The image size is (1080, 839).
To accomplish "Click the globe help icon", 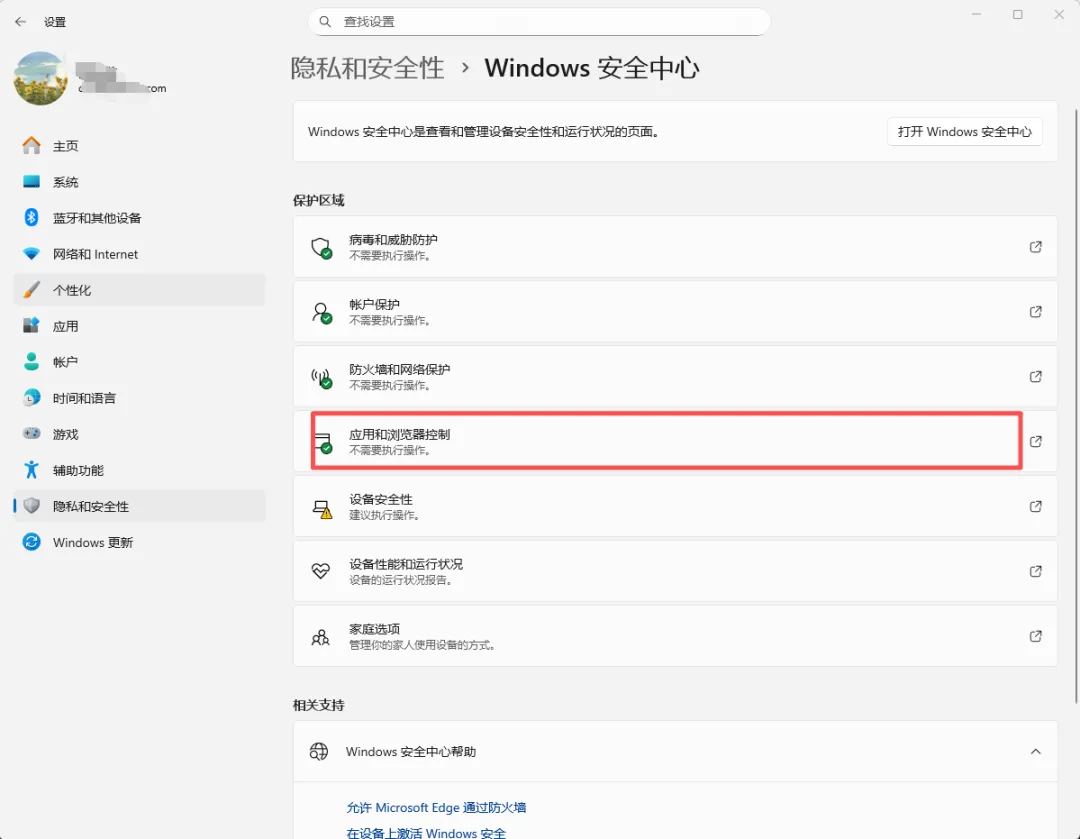I will click(319, 752).
